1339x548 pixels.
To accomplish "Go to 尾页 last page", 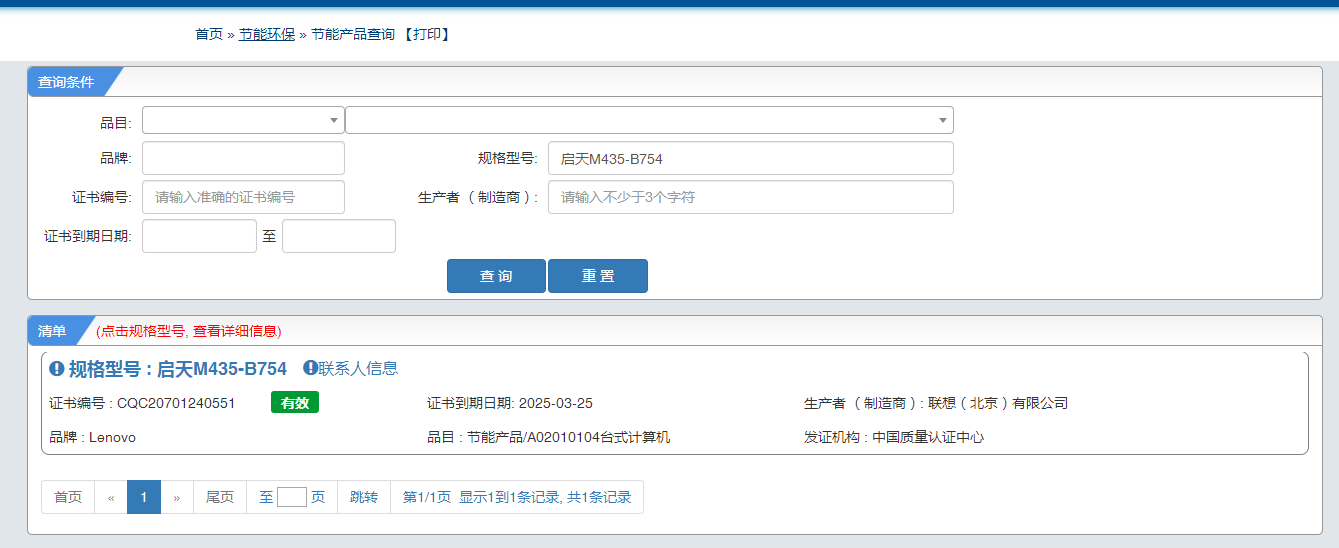I will tap(220, 497).
